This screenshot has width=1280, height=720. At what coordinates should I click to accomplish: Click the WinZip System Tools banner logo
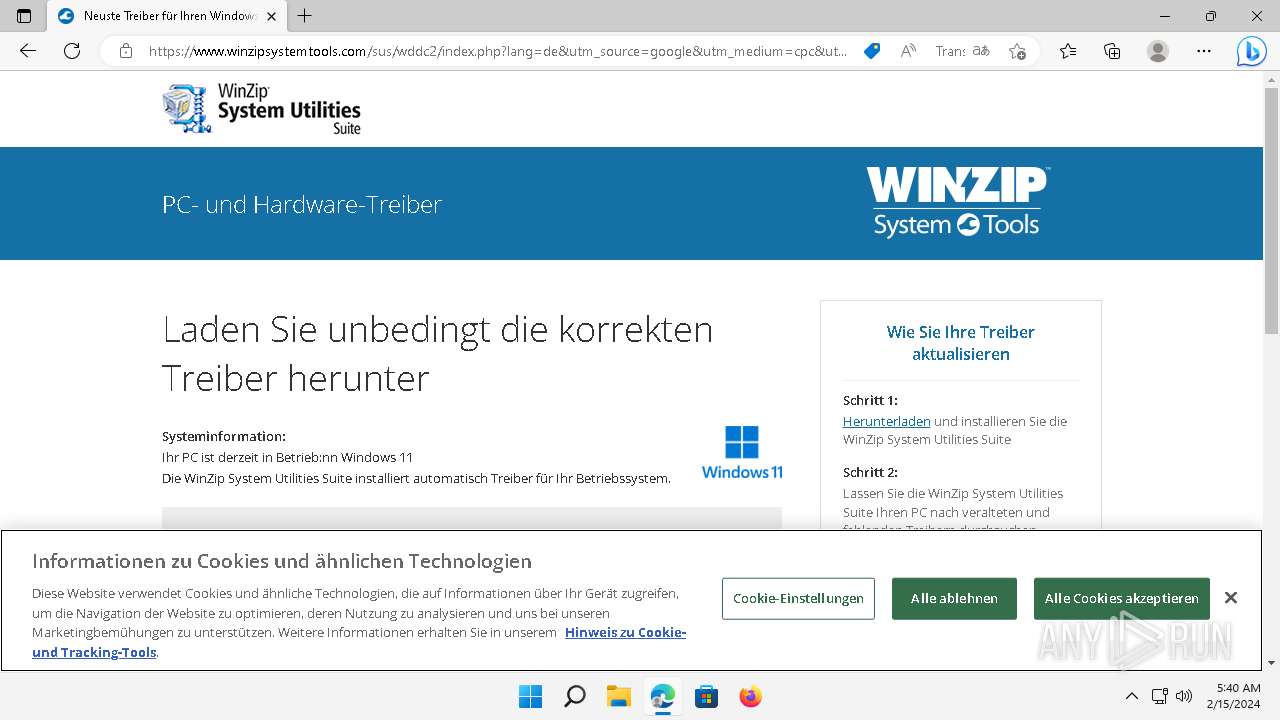coord(957,202)
